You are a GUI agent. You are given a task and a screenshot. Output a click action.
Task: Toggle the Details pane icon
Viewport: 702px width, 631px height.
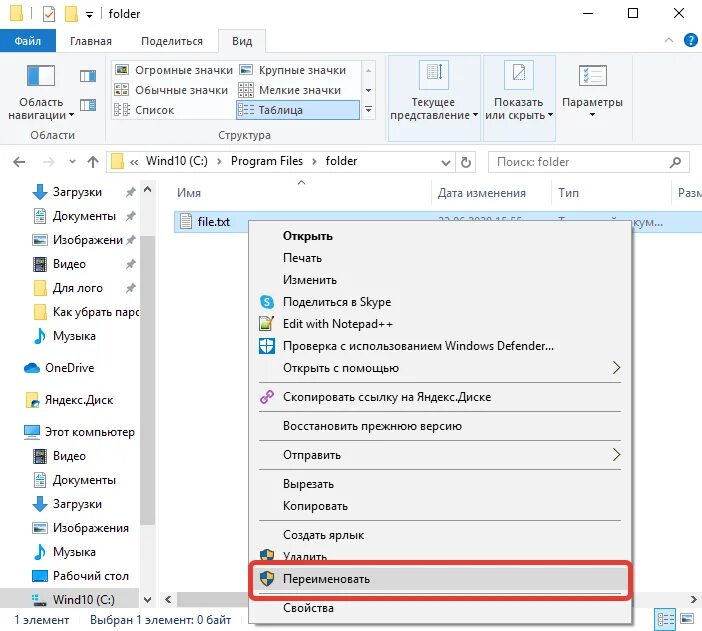tap(88, 105)
